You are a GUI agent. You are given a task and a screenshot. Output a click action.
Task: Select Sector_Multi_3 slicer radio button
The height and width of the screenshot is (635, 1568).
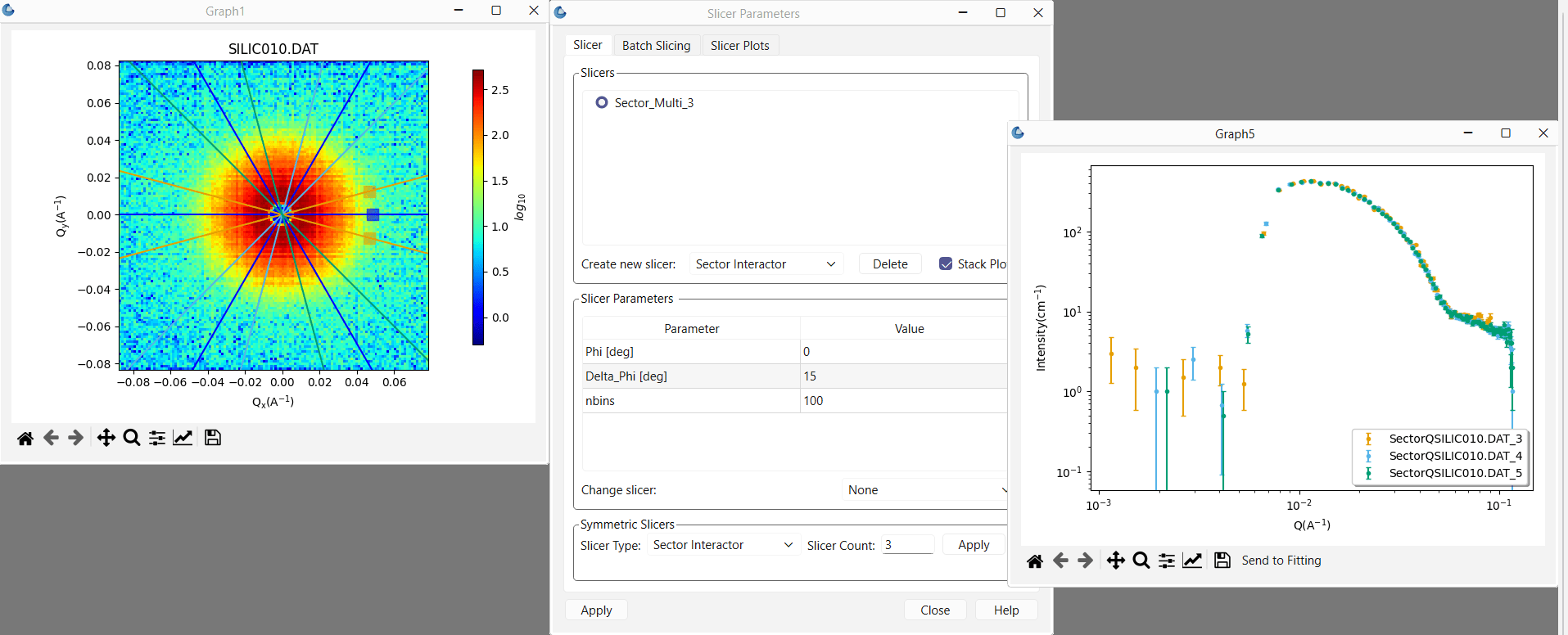point(602,102)
